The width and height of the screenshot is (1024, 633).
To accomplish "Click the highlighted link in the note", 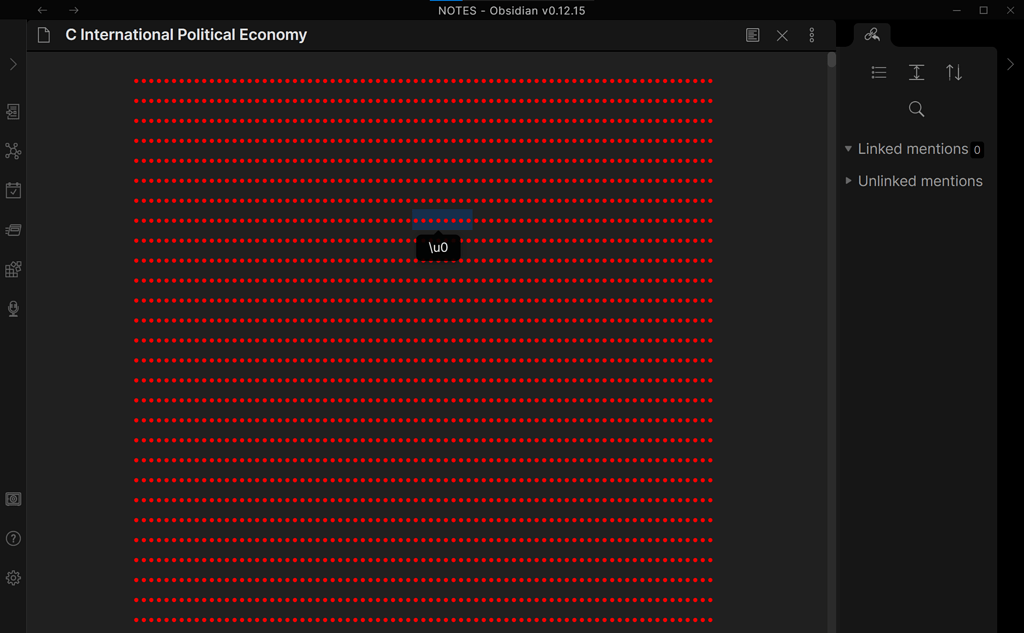I will tap(440, 218).
